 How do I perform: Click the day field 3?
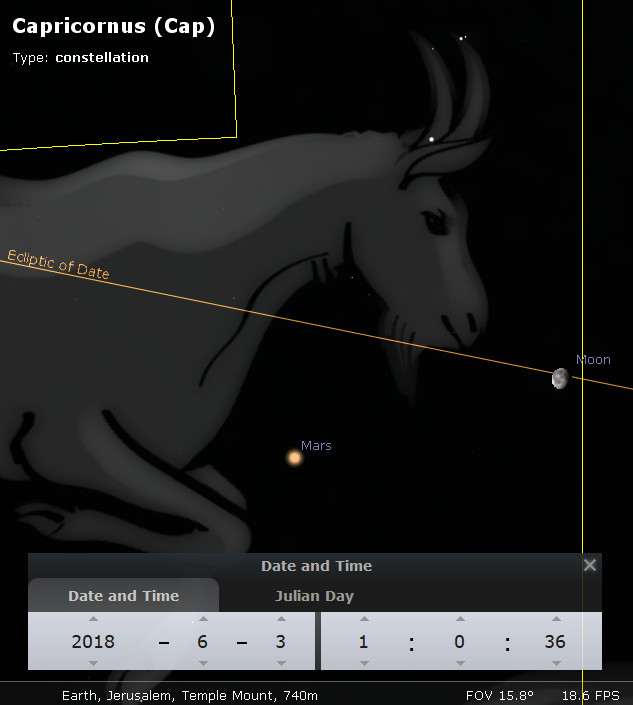click(x=281, y=642)
